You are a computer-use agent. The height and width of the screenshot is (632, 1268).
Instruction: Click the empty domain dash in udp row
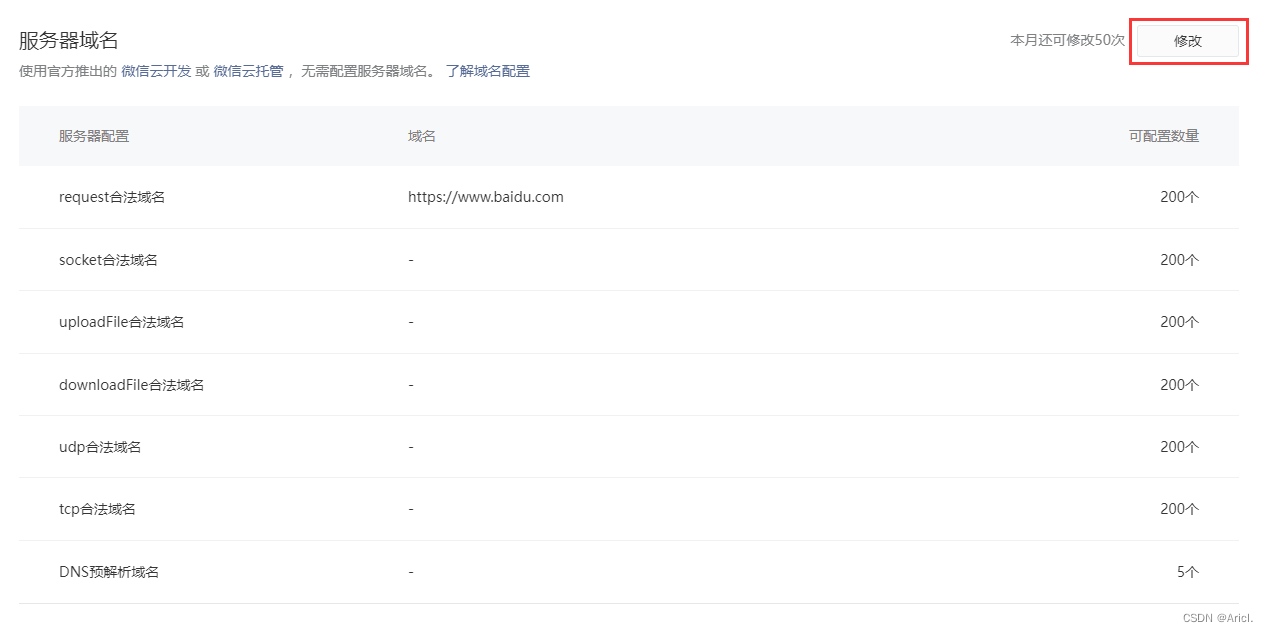pos(411,447)
